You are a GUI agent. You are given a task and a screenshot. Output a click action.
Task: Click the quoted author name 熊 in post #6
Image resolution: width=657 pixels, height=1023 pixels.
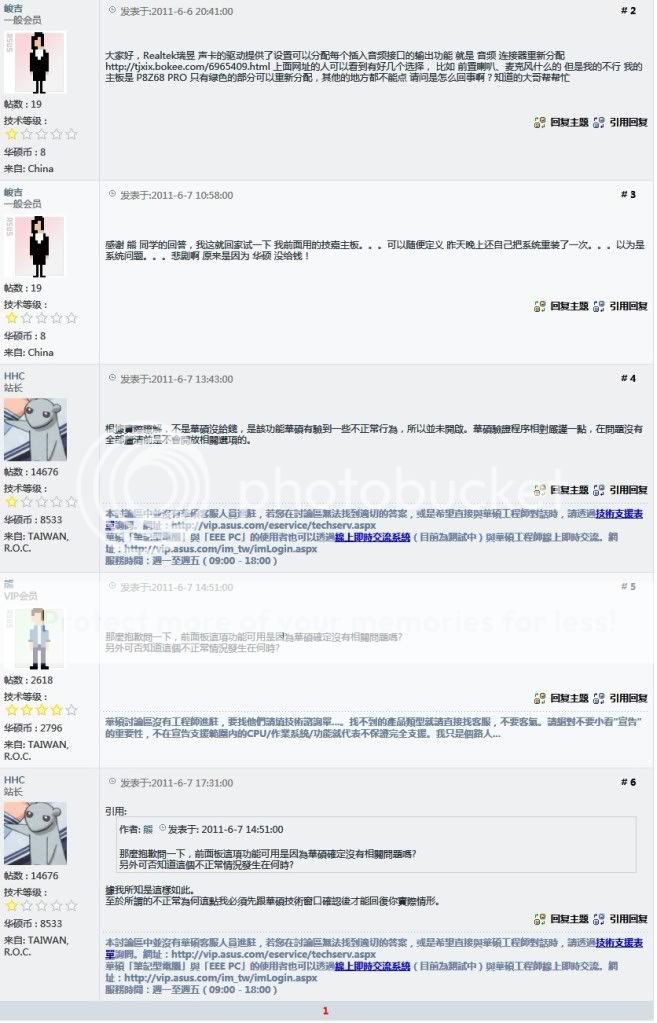click(x=148, y=829)
